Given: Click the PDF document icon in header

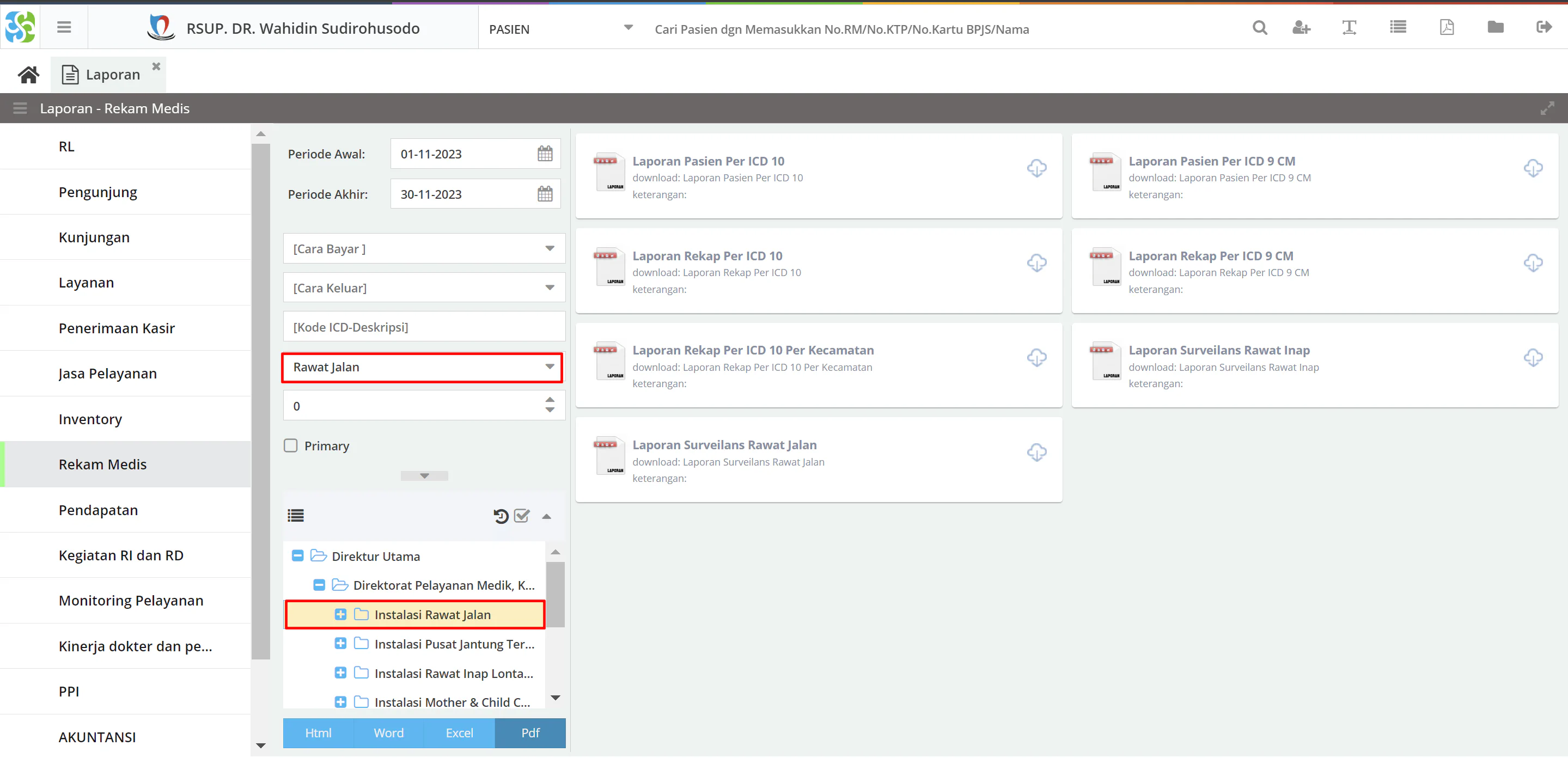Looking at the screenshot, I should tap(1446, 28).
